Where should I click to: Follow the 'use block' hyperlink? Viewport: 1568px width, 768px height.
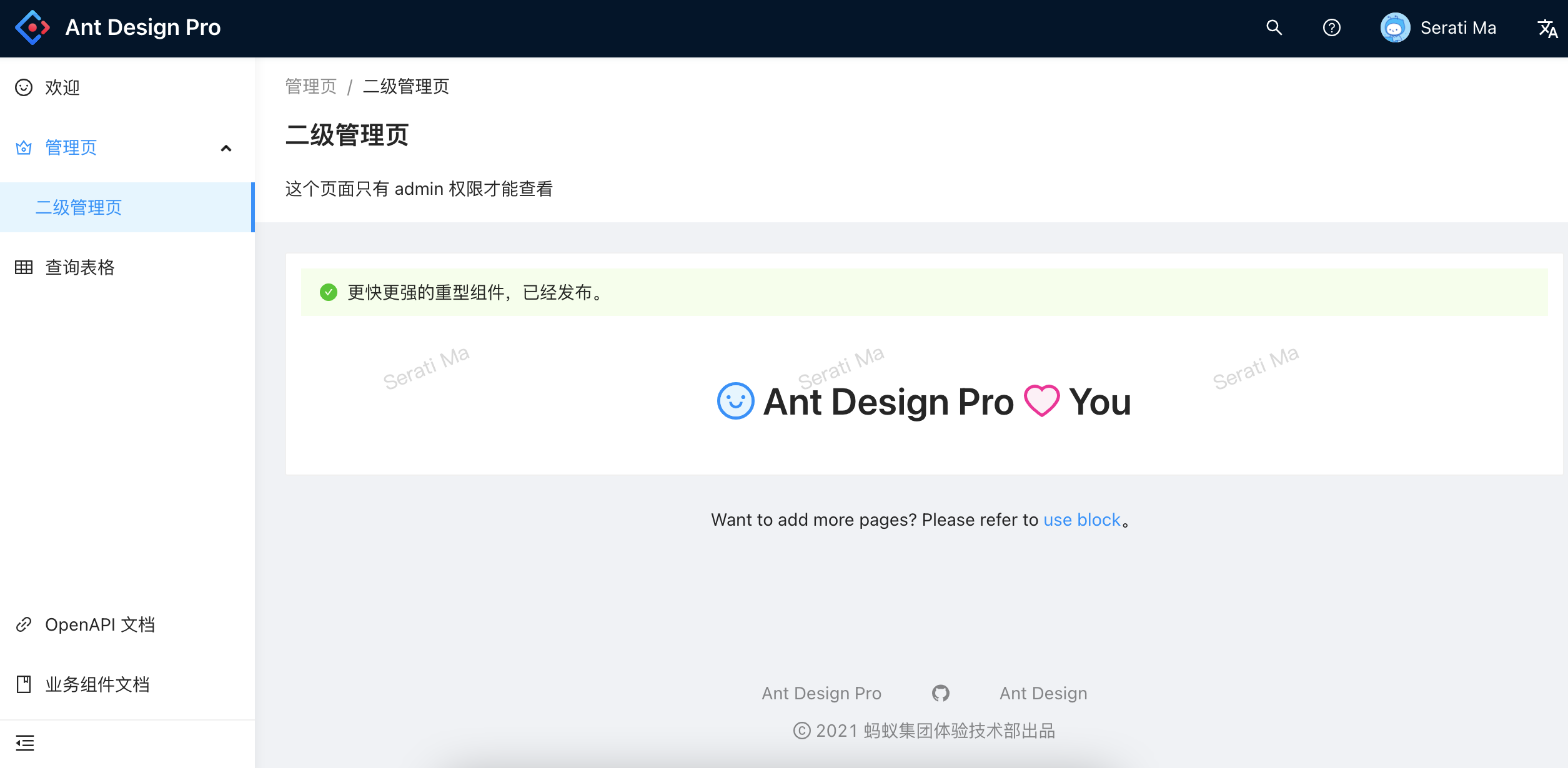1081,519
